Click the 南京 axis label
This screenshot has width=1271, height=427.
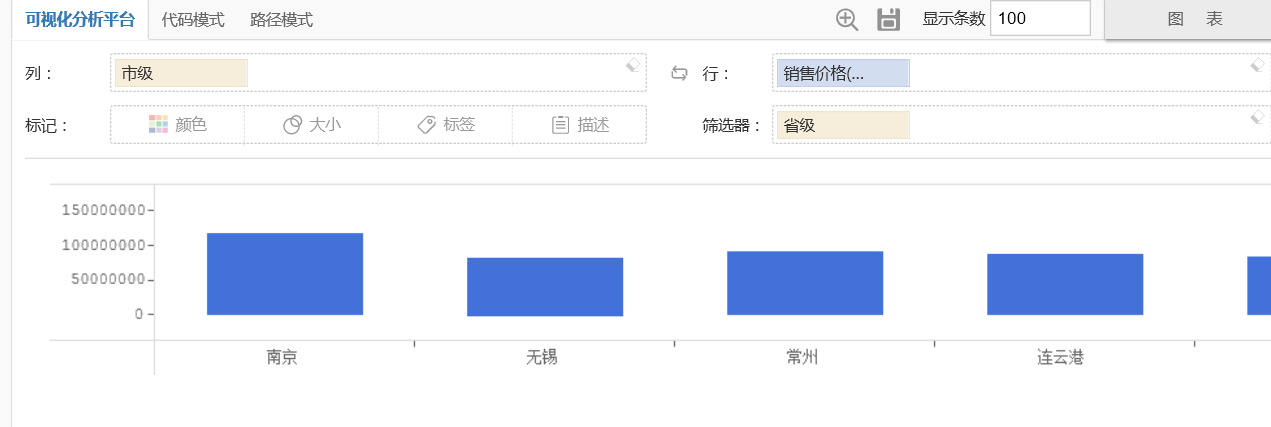tap(282, 356)
